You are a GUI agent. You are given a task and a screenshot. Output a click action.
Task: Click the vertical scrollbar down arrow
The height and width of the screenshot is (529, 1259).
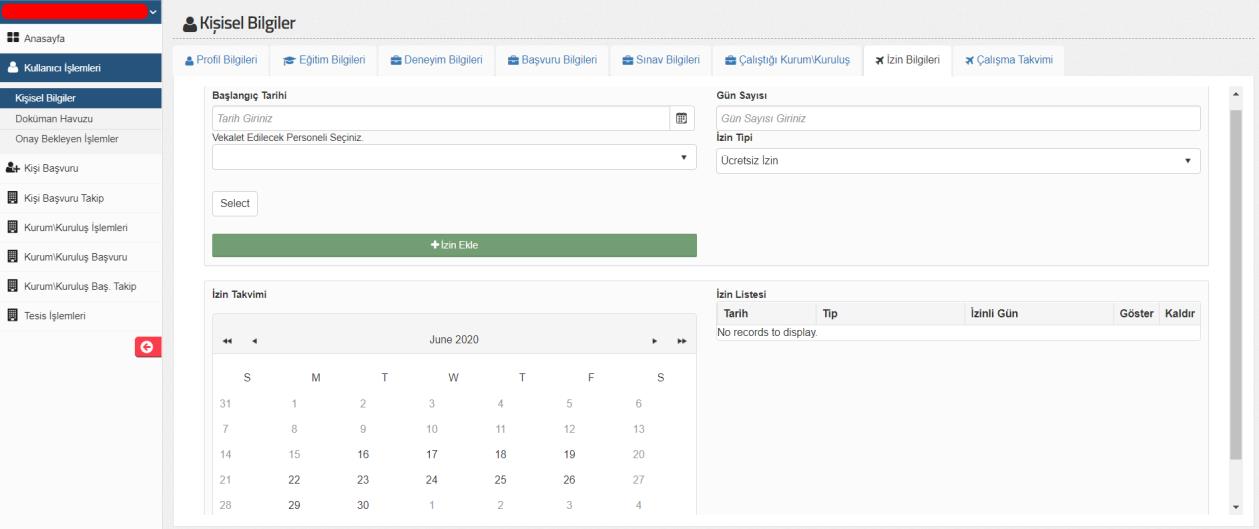pos(1235,506)
